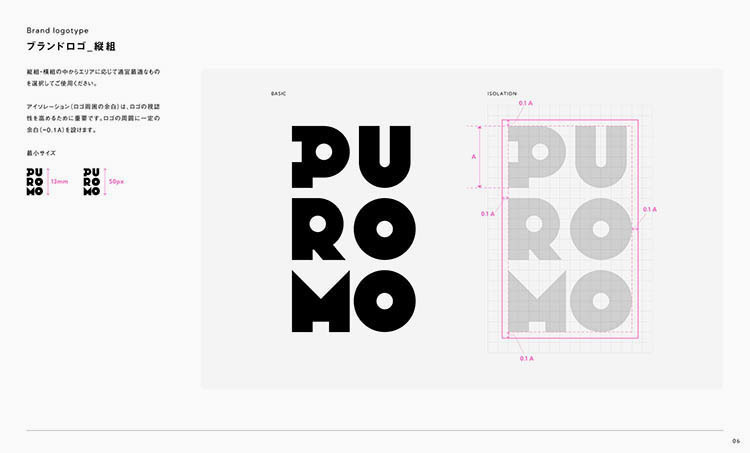The height and width of the screenshot is (453, 750).
Task: Click the 最小サイズ label
Action: coord(41,153)
